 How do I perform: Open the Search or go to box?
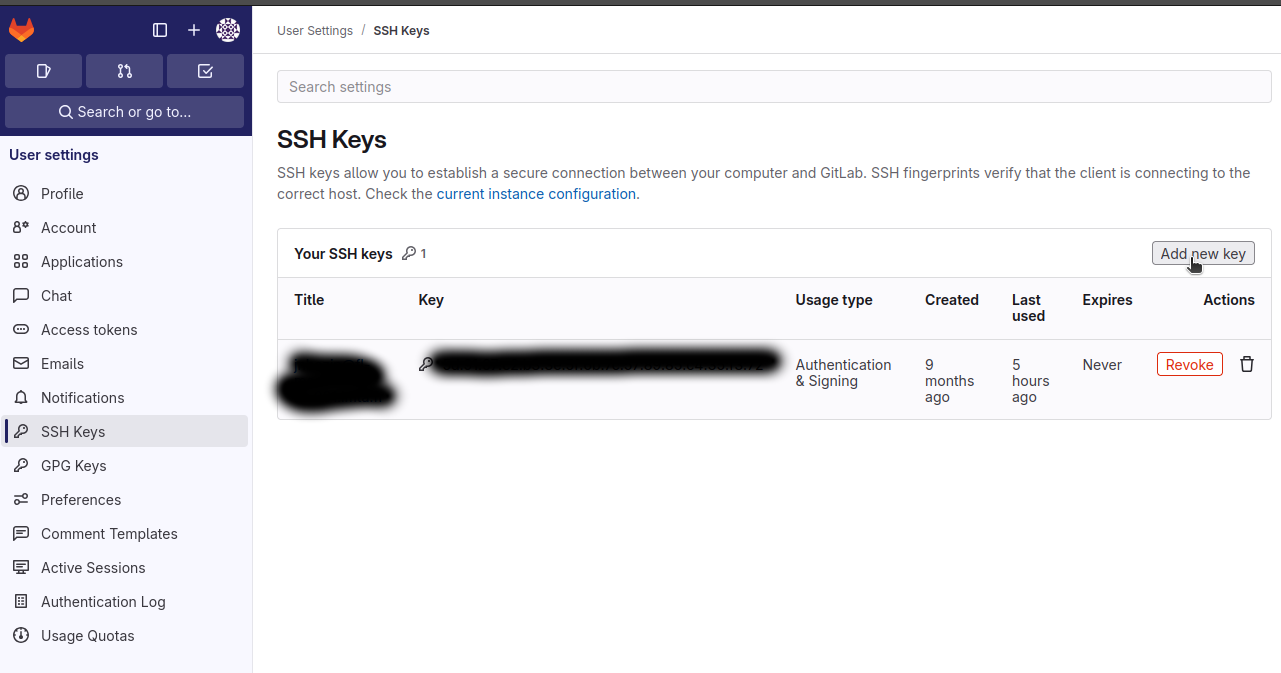click(124, 112)
